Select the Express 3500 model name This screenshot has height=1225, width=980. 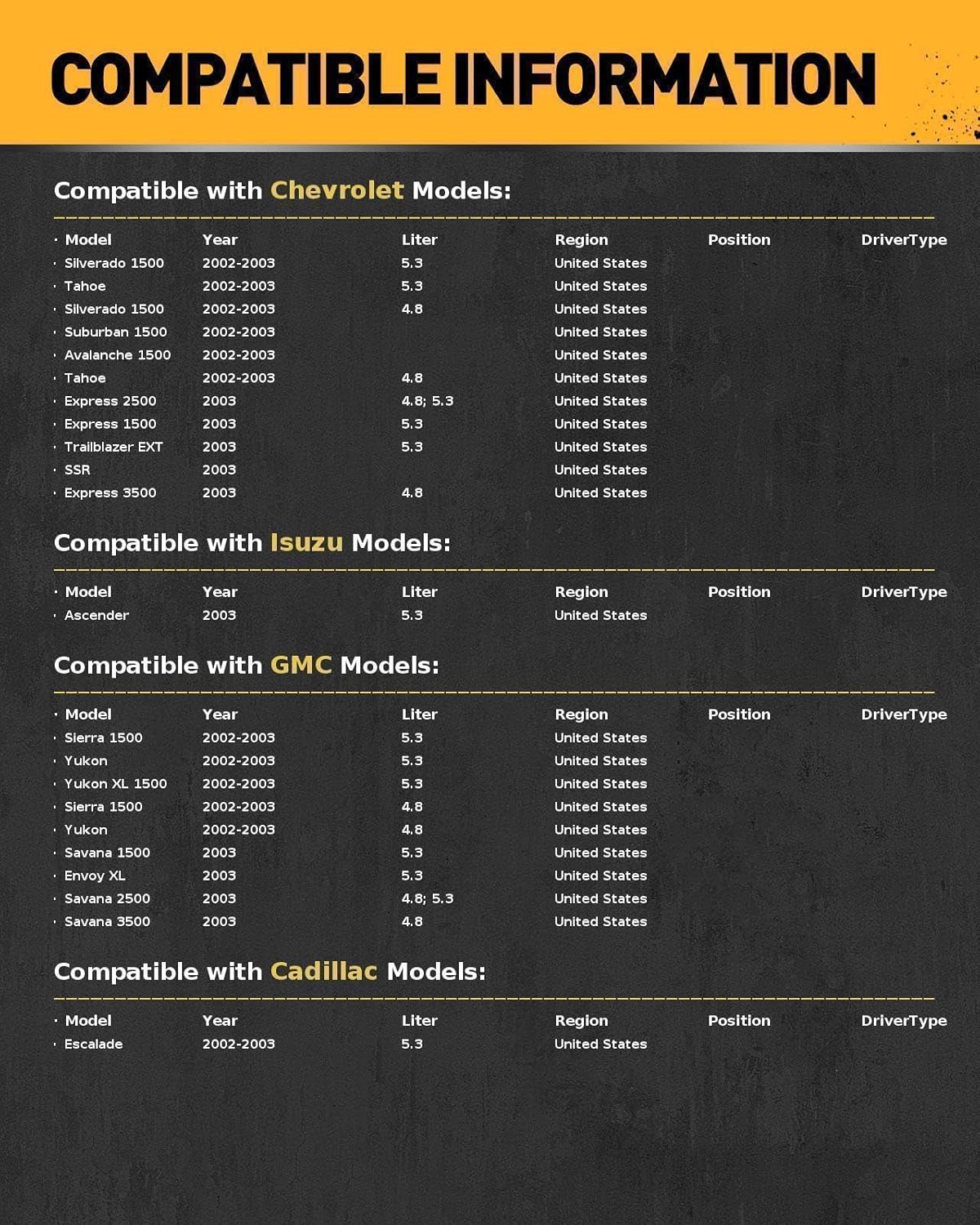click(x=110, y=492)
